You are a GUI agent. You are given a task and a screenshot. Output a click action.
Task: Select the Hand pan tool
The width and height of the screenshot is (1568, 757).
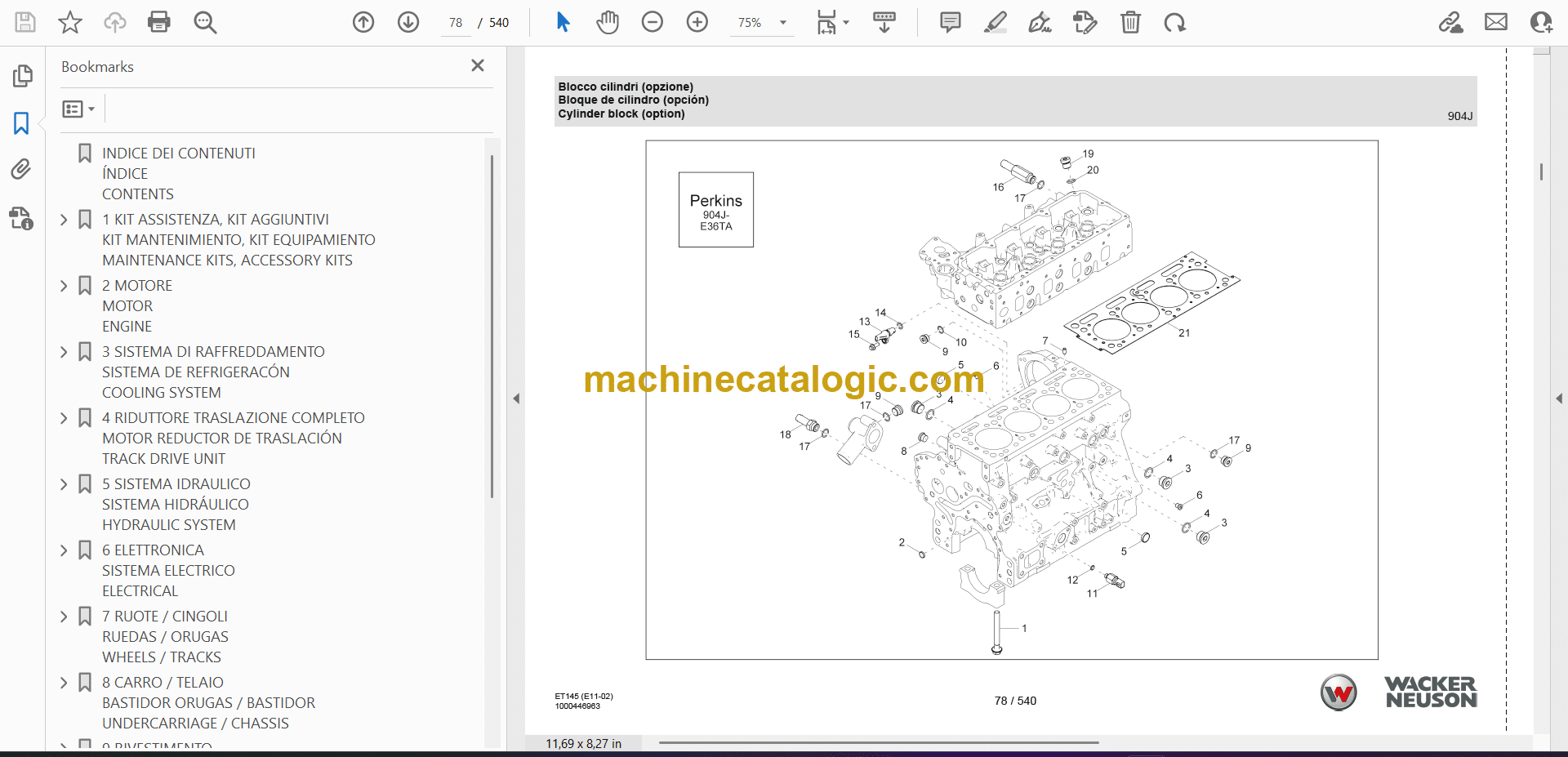[607, 22]
